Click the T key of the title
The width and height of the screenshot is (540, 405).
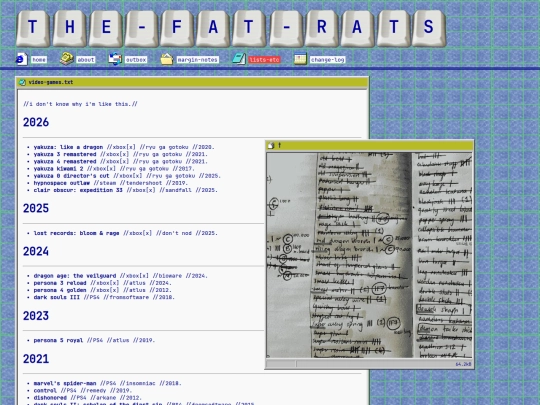(x=33, y=28)
